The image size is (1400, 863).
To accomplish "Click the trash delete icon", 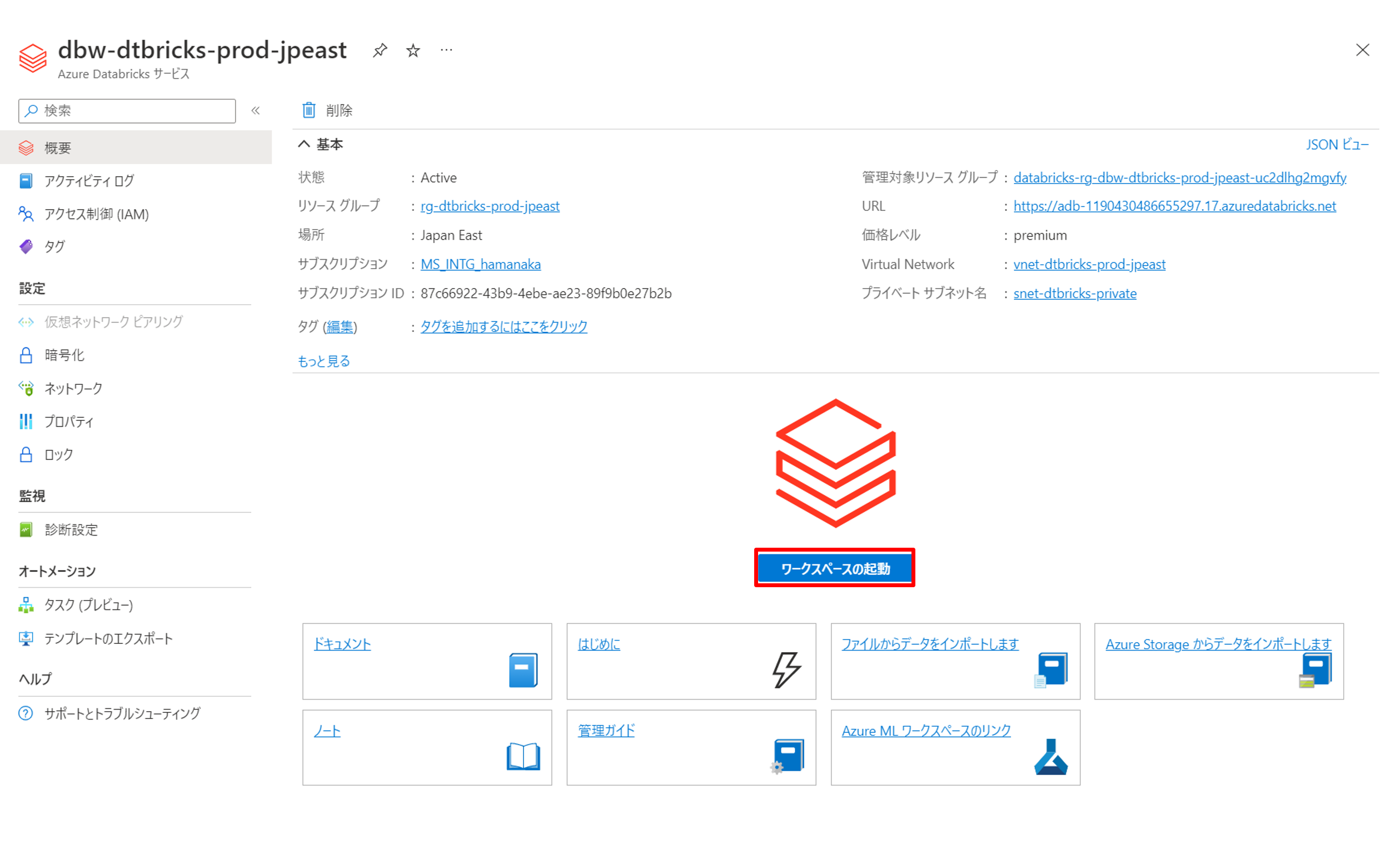I will click(x=308, y=110).
